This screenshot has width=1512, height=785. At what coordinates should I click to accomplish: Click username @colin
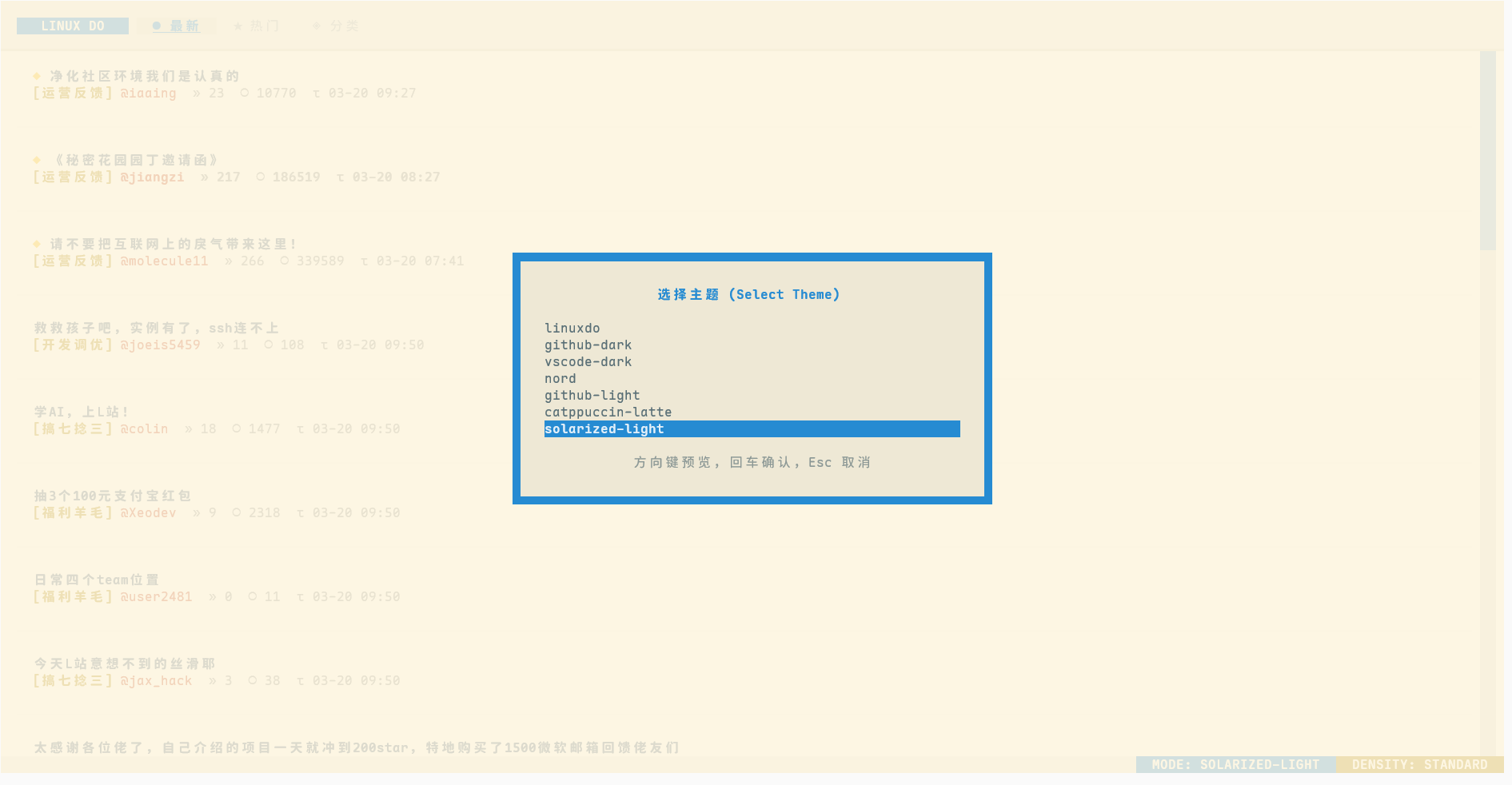point(145,428)
